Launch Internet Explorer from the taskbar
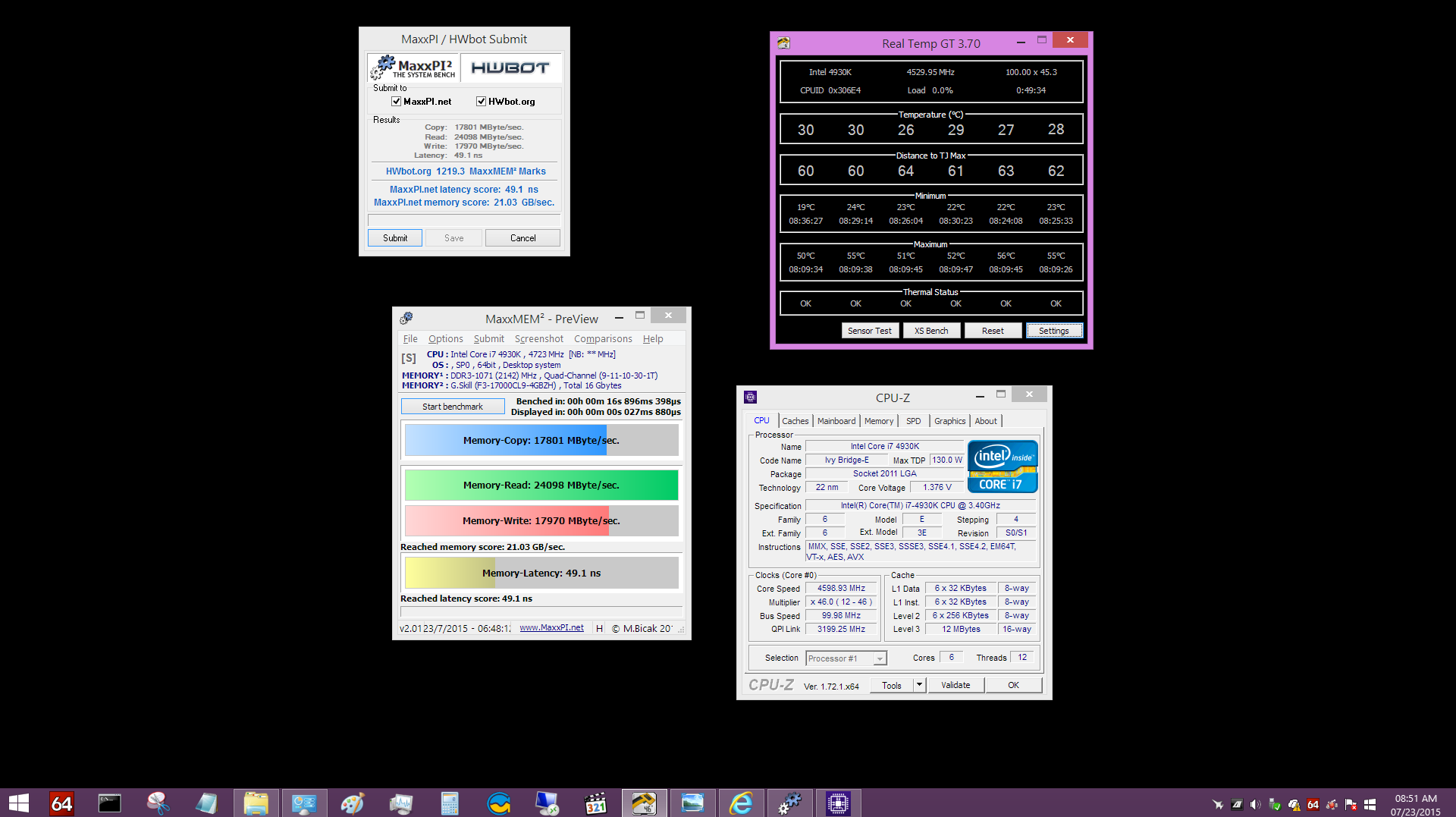 (741, 803)
